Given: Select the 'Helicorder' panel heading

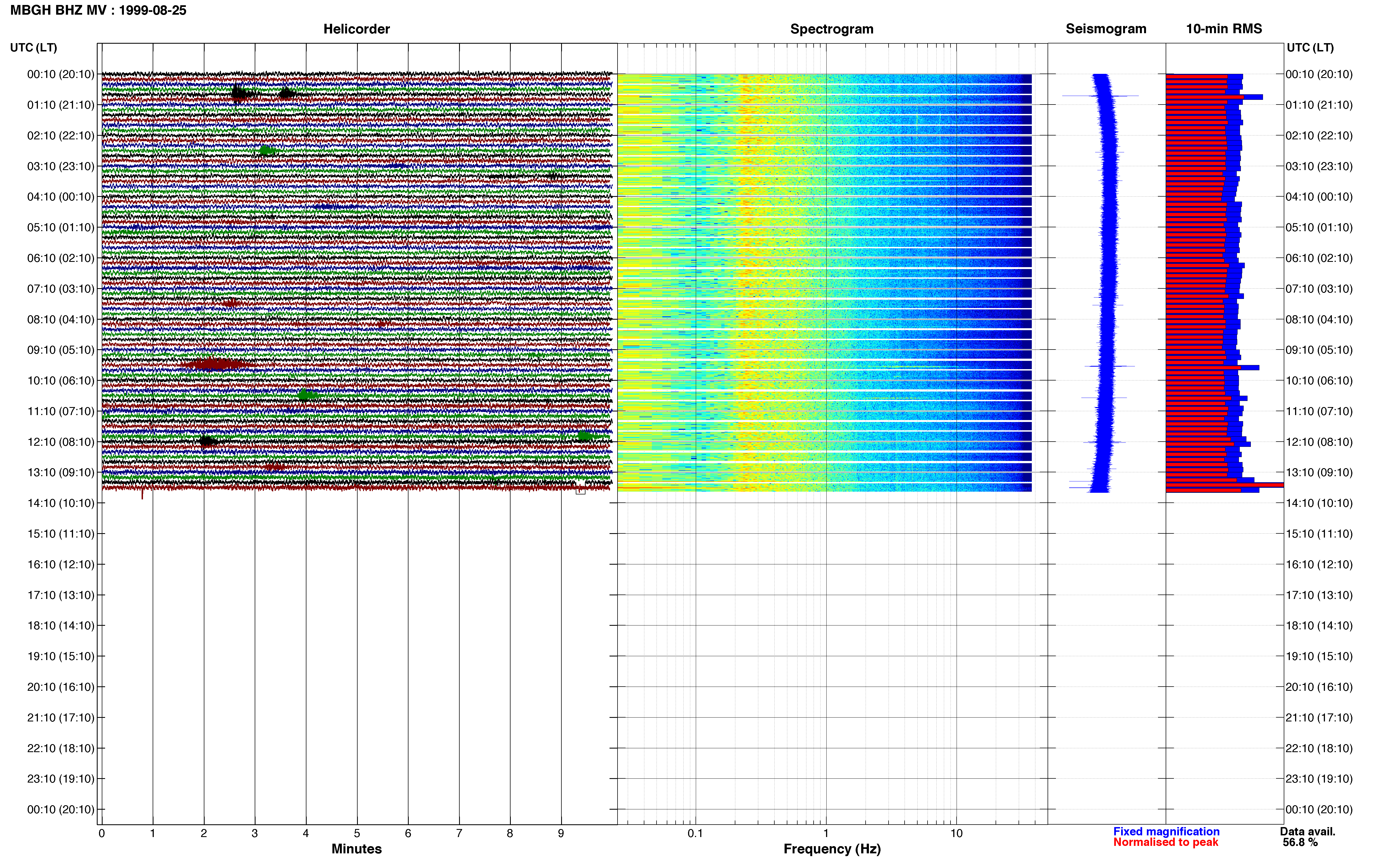Looking at the screenshot, I should point(356,29).
